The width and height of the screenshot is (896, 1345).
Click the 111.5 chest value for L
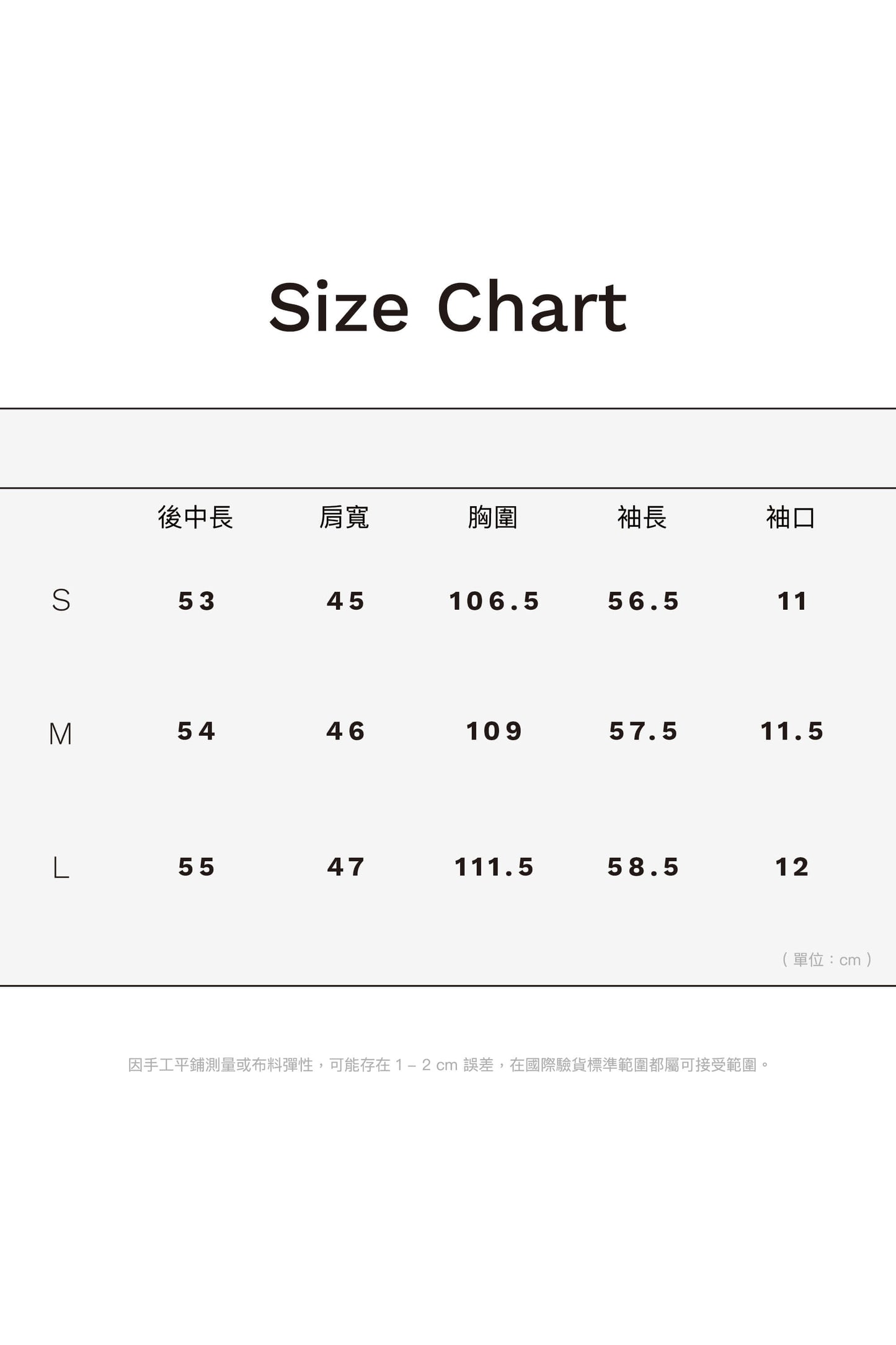494,867
